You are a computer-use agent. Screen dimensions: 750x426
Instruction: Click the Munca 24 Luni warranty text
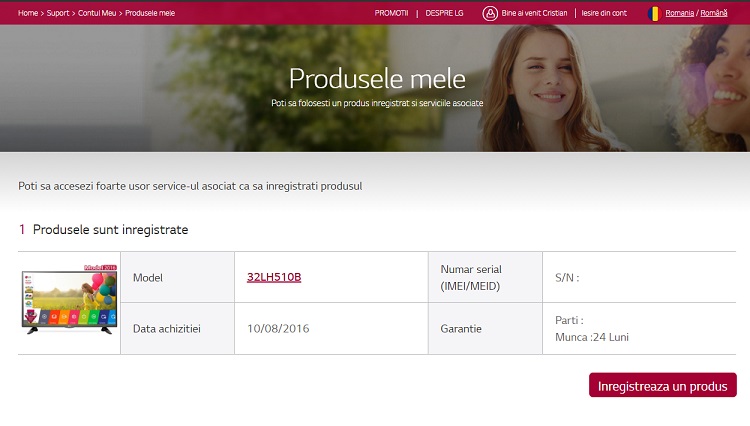(592, 337)
